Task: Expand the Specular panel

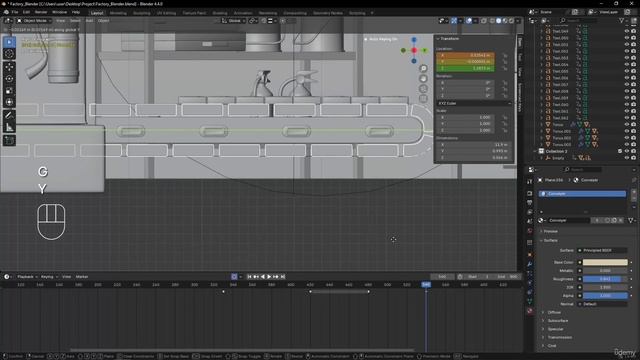Action: [555, 329]
